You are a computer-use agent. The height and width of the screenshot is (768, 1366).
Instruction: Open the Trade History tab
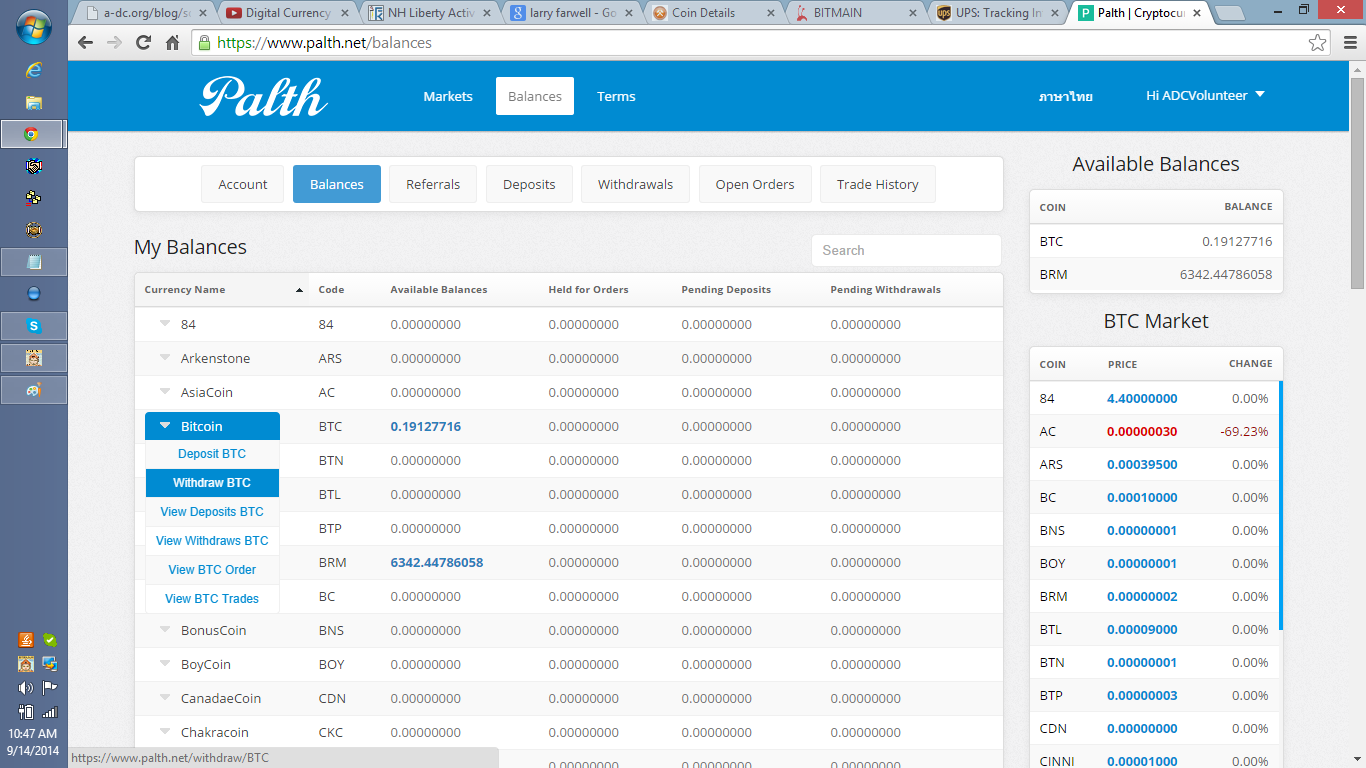click(x=877, y=184)
